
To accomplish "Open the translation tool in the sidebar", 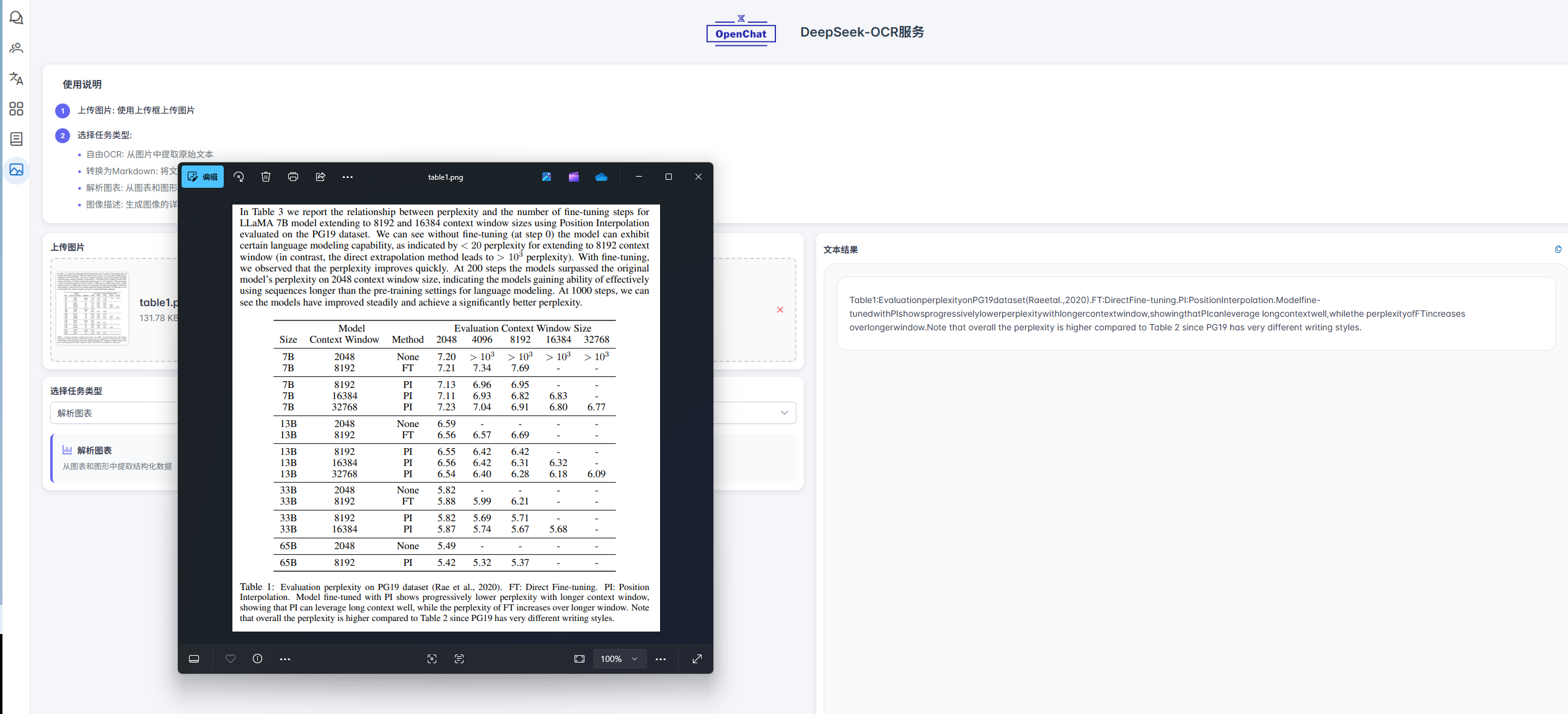I will click(16, 79).
